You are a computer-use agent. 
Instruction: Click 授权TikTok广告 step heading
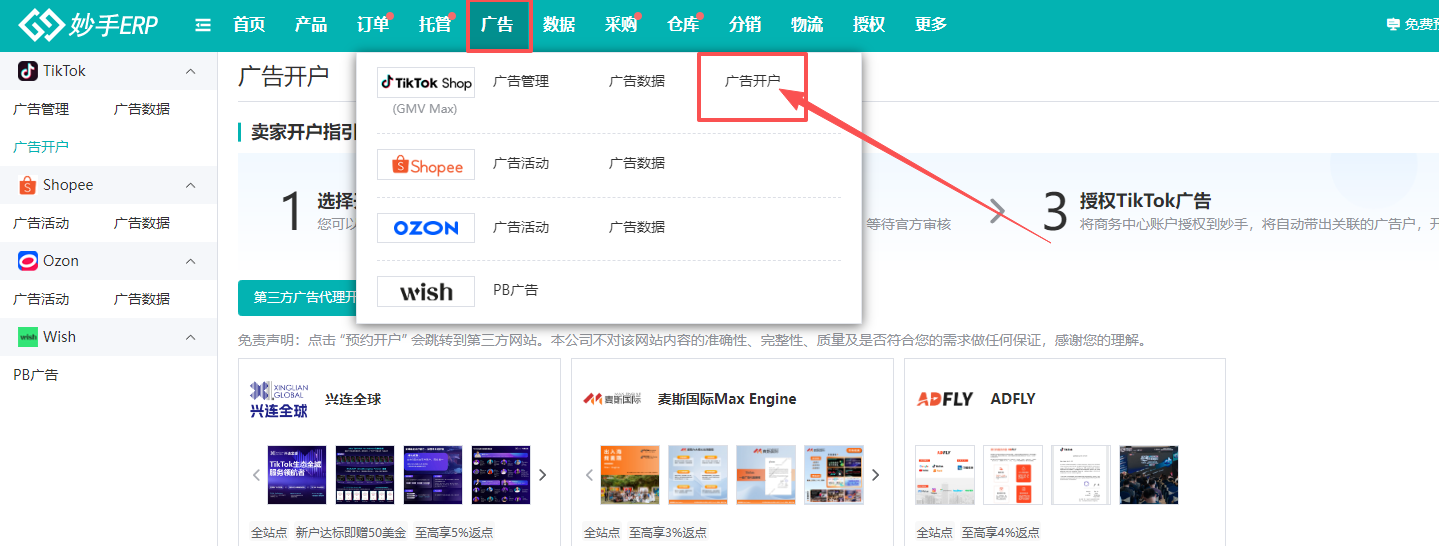1146,201
